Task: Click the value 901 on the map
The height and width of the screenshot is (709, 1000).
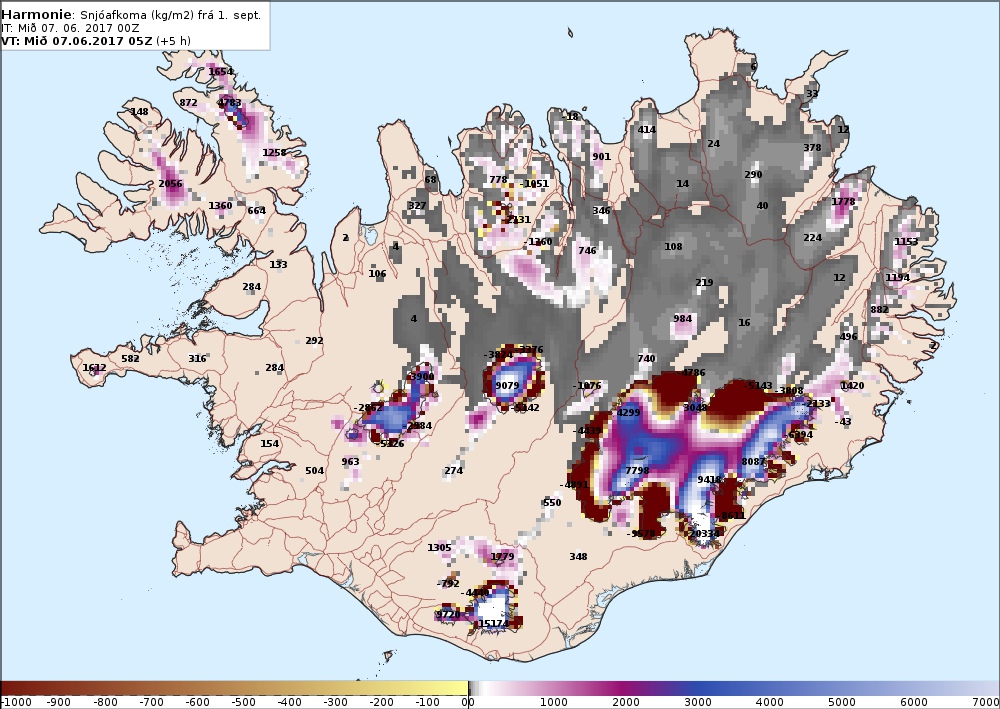Action: 601,156
